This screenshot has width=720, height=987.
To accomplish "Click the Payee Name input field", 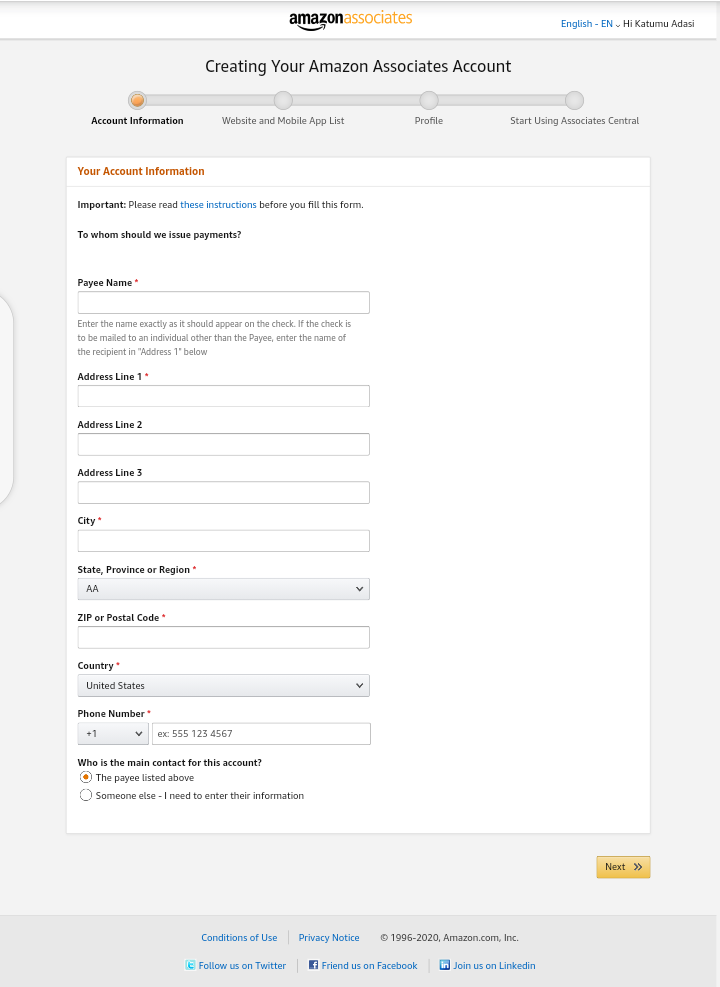I will pos(223,302).
